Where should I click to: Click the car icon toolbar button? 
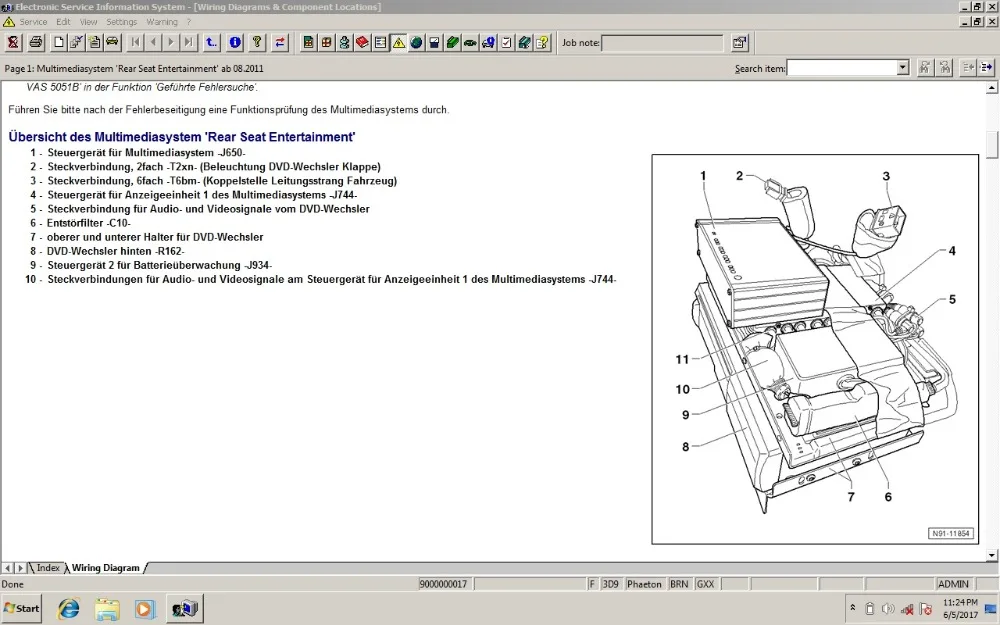pos(112,43)
